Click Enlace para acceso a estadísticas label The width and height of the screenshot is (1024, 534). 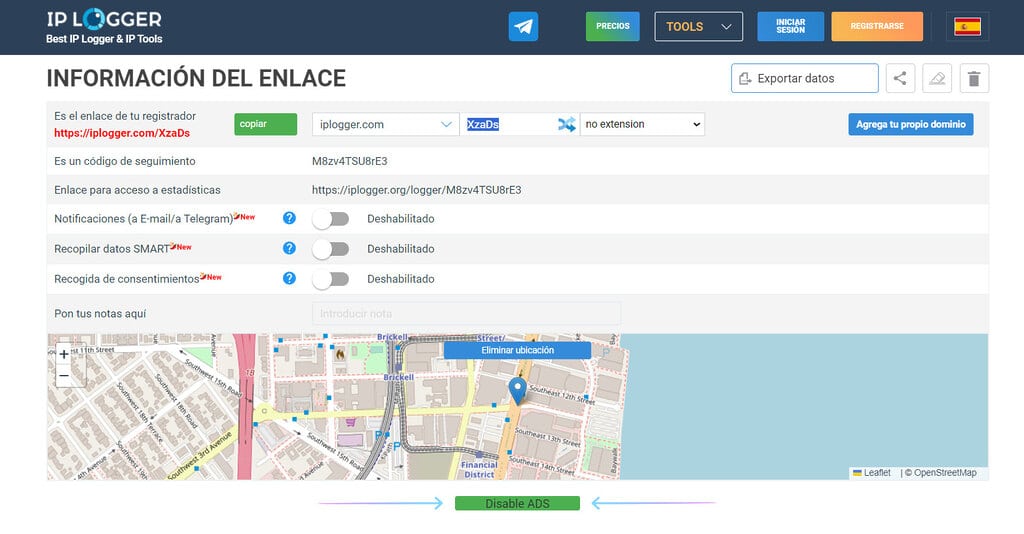tap(137, 190)
